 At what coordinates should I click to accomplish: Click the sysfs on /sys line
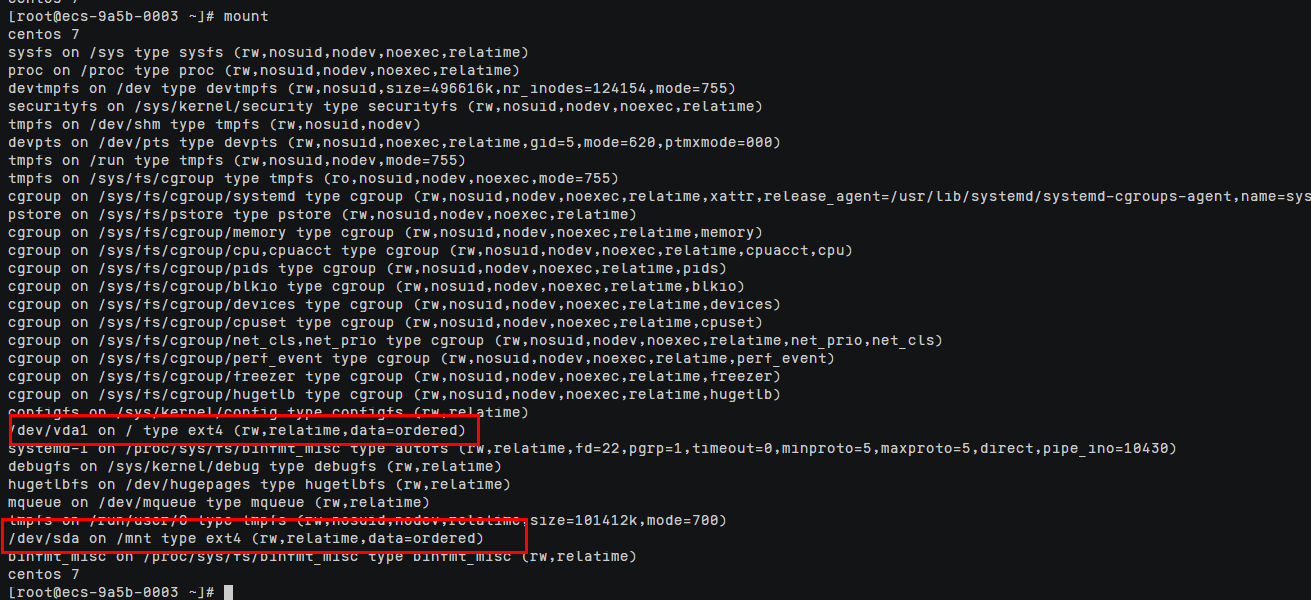[x=268, y=53]
